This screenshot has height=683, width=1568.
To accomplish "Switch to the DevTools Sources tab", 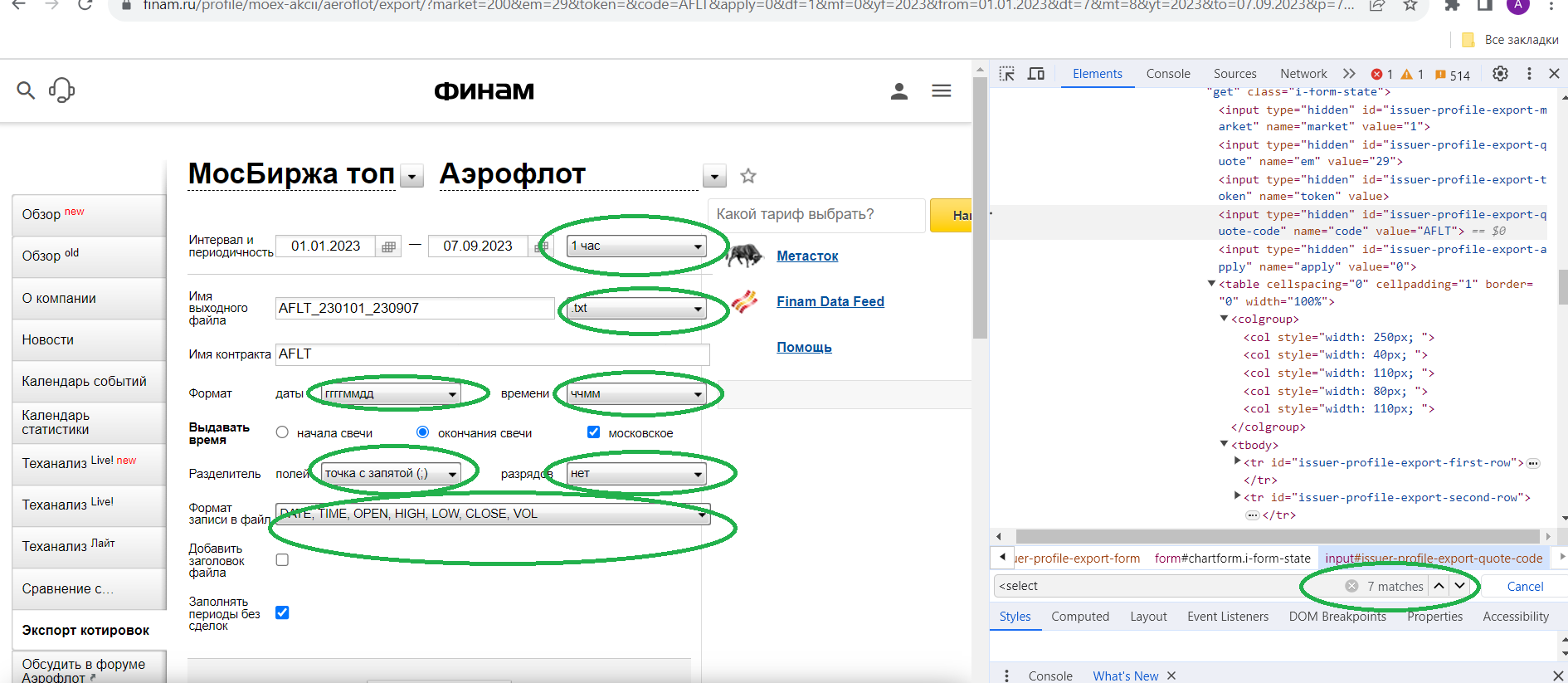I will click(1234, 74).
